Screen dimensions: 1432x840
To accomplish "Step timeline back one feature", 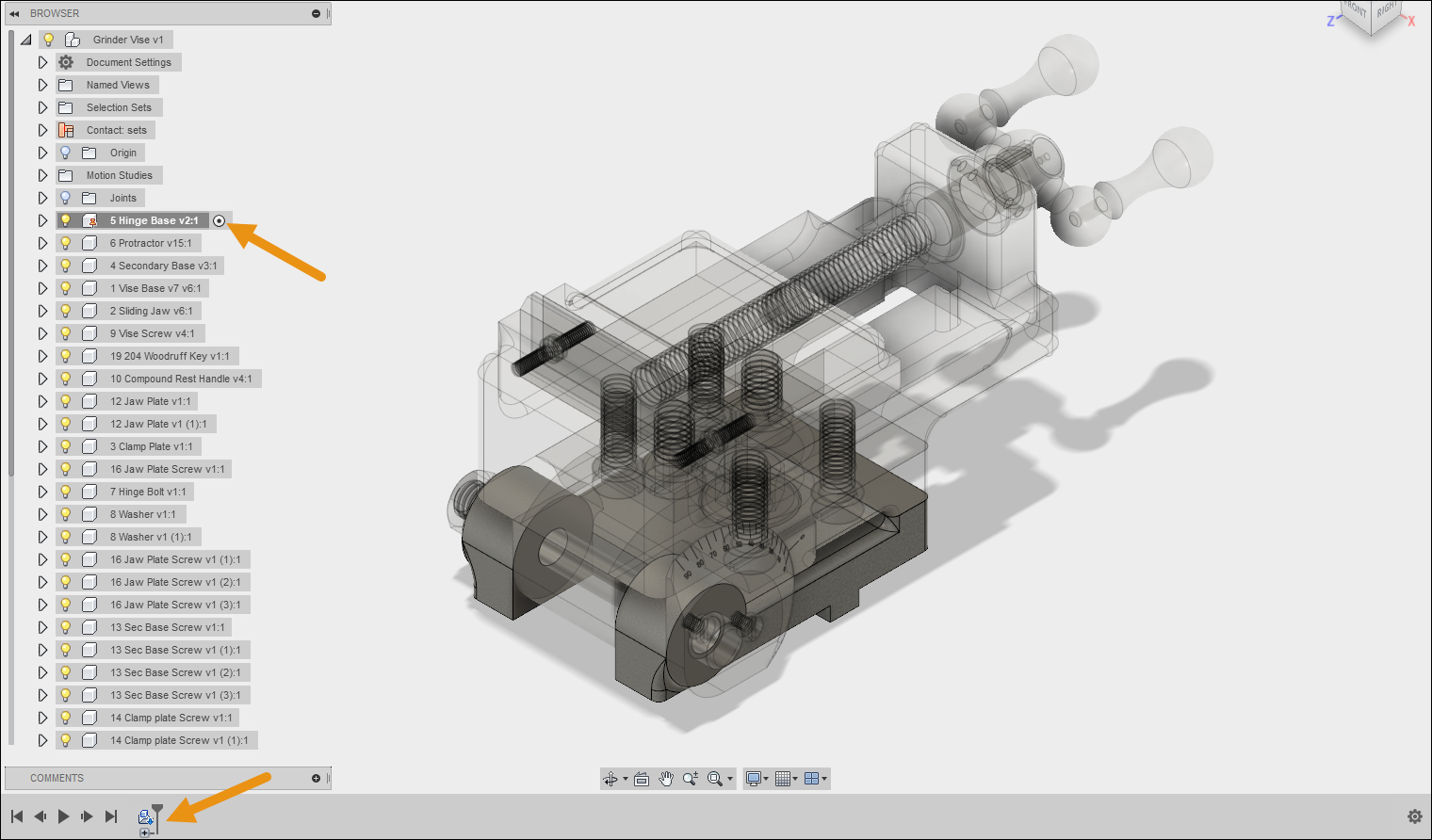I will [x=41, y=816].
